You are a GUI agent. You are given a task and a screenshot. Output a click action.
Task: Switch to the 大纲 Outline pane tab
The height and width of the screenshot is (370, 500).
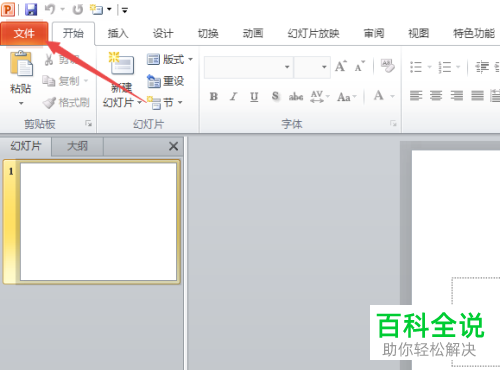click(77, 146)
